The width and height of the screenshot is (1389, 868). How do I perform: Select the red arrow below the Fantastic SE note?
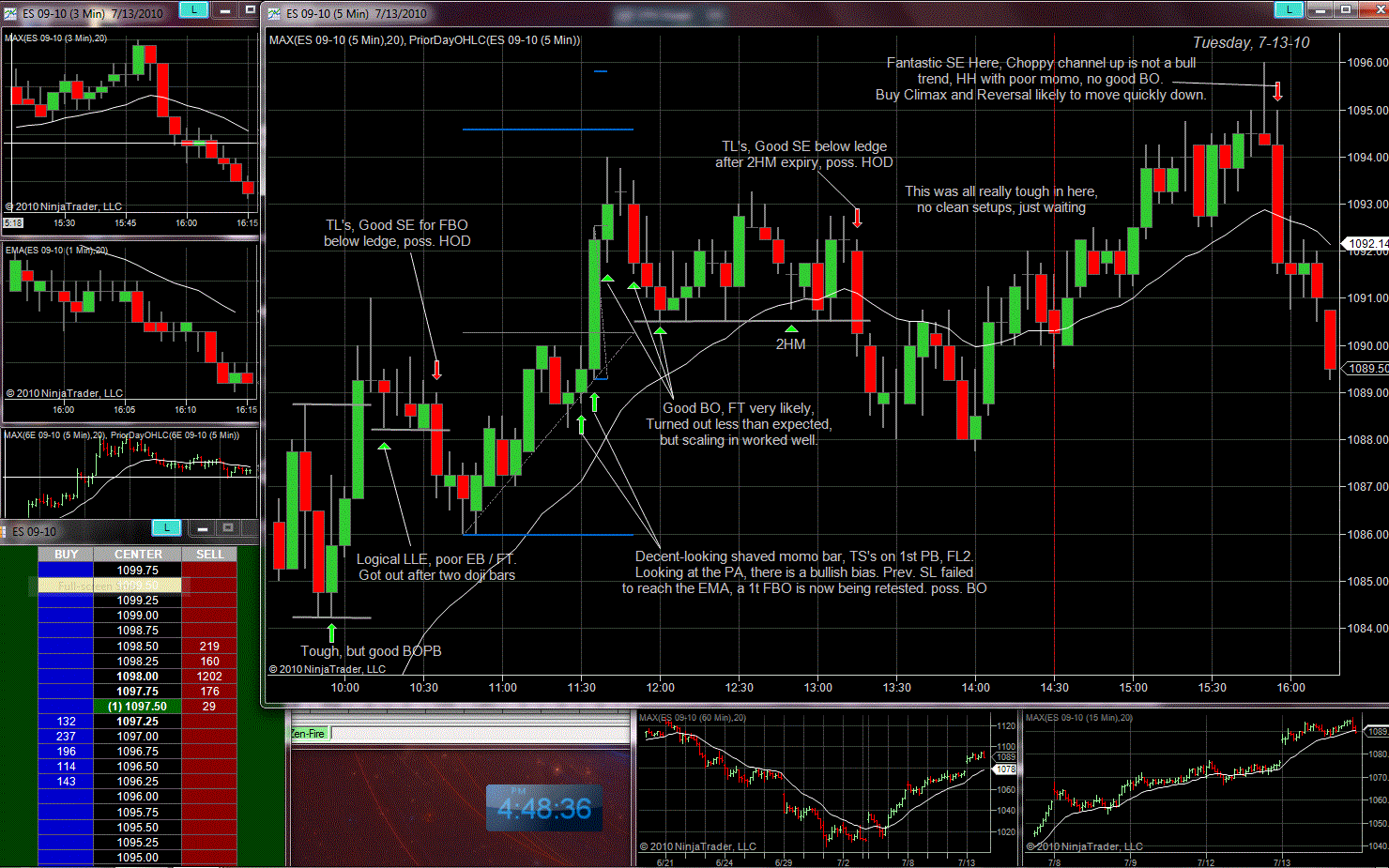coord(1277,91)
